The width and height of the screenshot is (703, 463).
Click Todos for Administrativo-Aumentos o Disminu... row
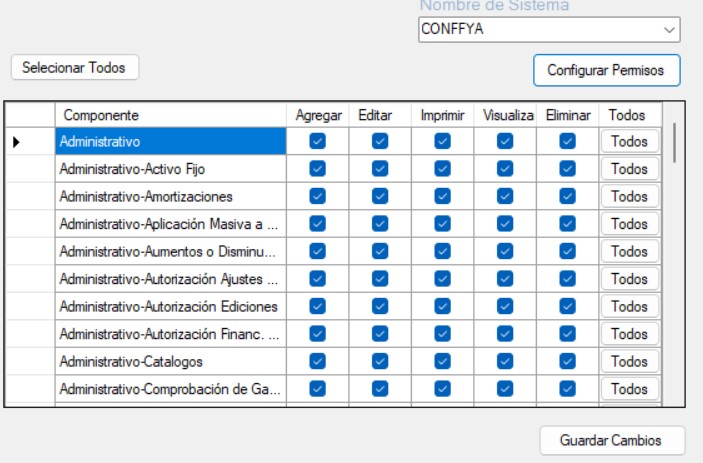(x=630, y=251)
